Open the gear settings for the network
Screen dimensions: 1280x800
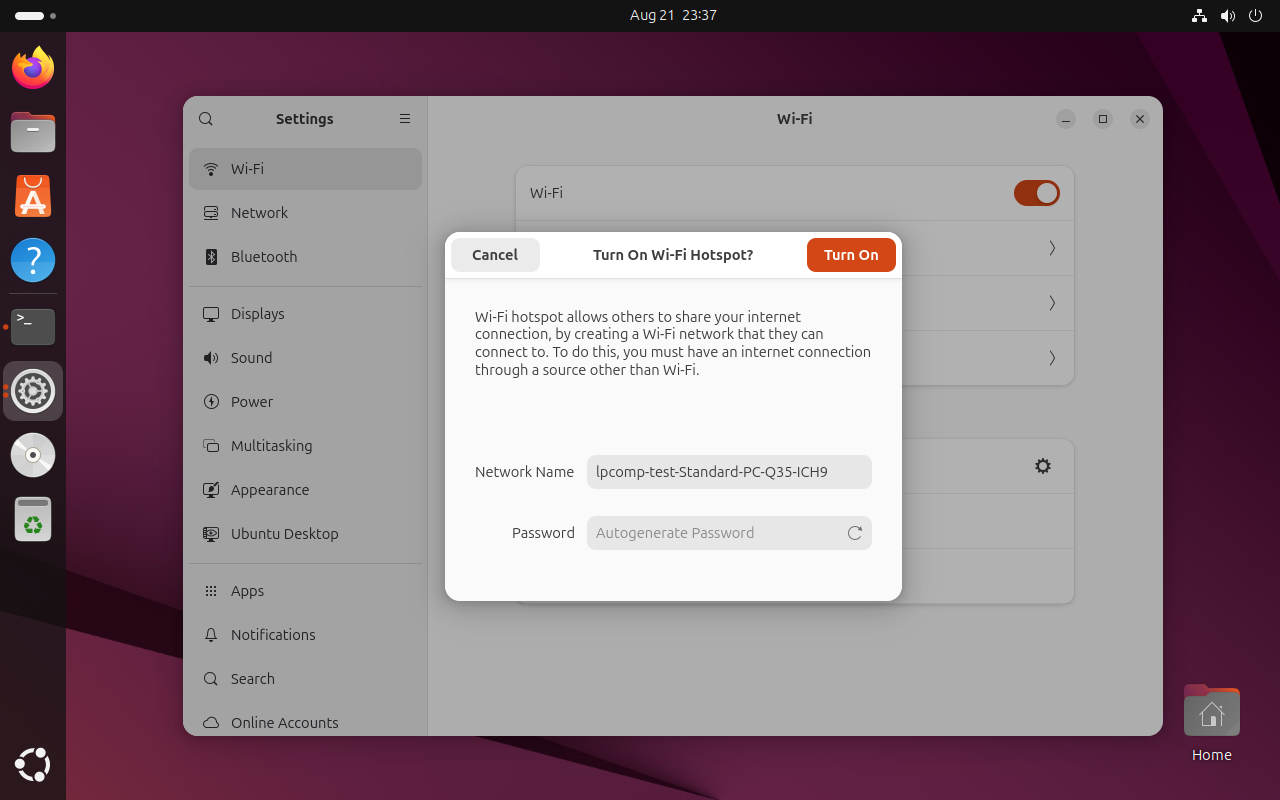1043,466
